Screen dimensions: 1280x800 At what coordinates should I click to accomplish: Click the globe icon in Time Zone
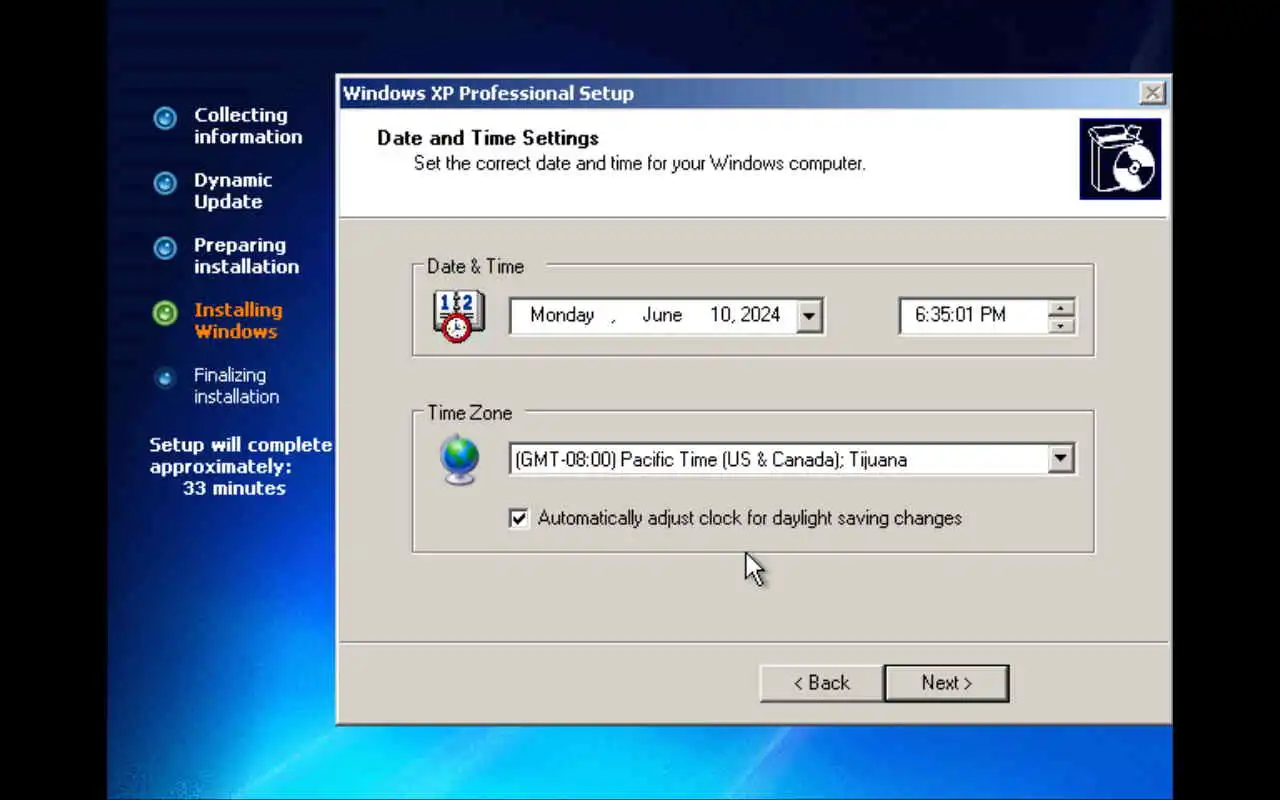(x=459, y=460)
